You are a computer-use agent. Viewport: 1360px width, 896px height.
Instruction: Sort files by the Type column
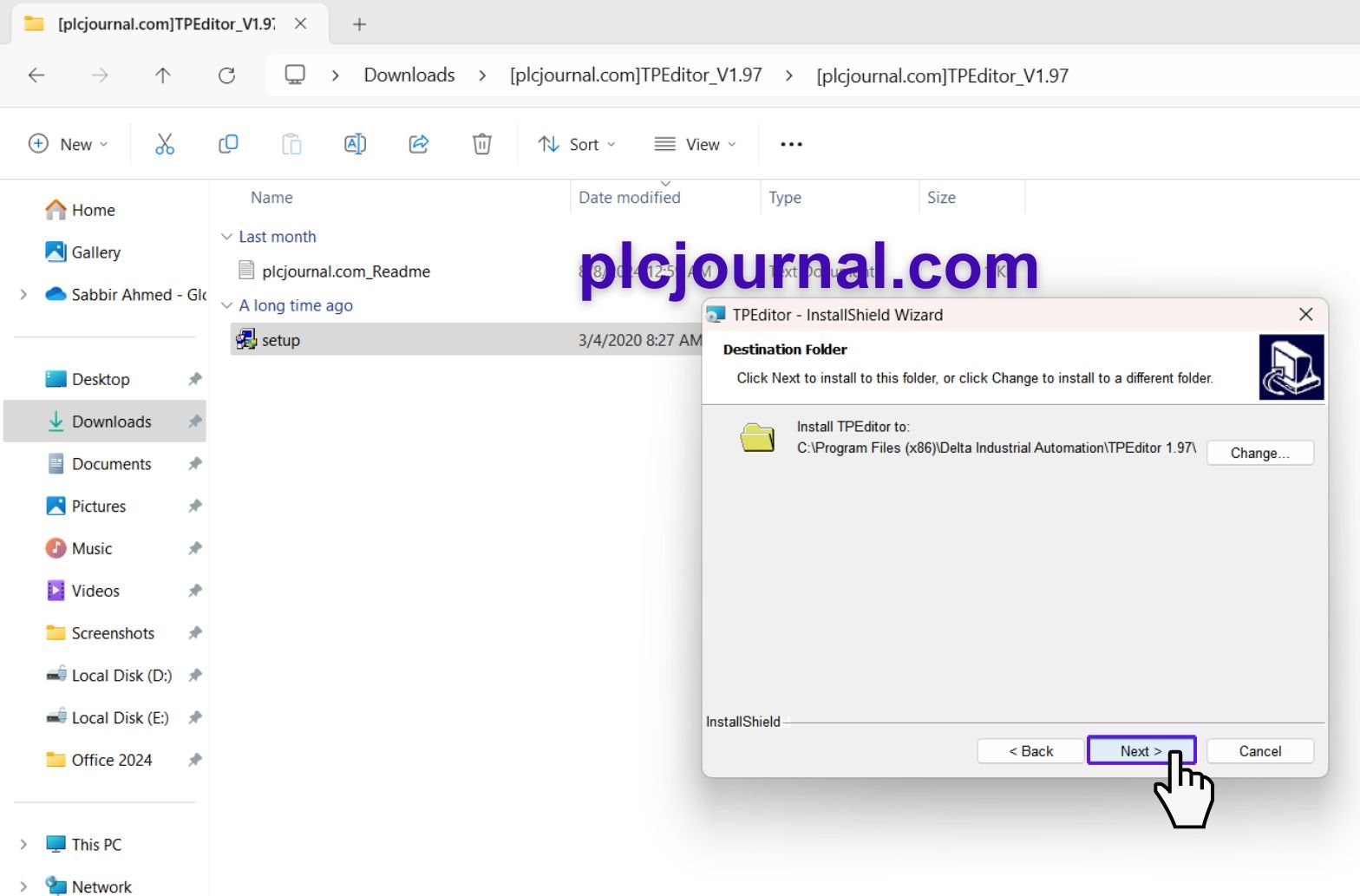tap(785, 198)
